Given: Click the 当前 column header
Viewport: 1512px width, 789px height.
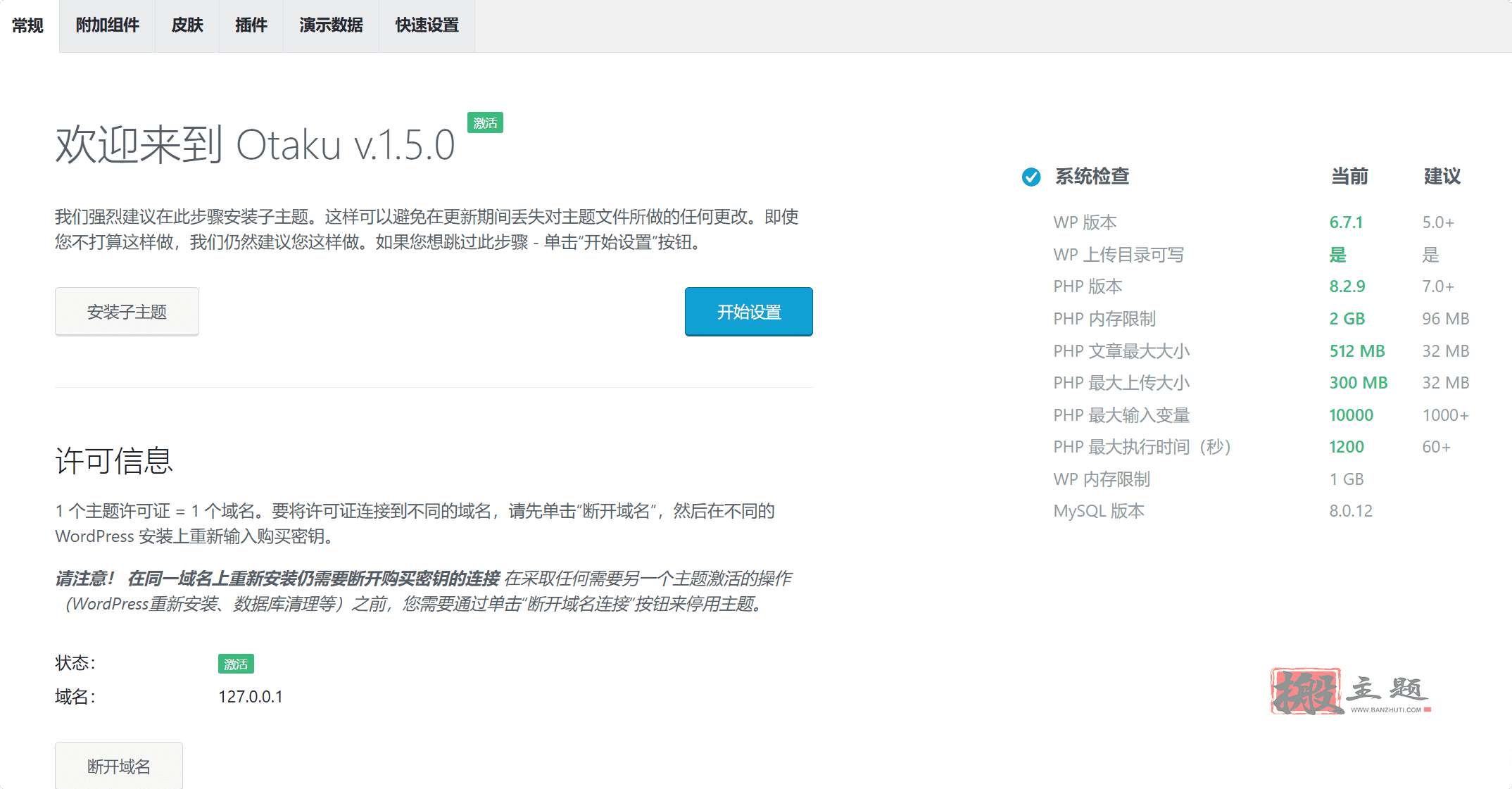Looking at the screenshot, I should tap(1349, 177).
